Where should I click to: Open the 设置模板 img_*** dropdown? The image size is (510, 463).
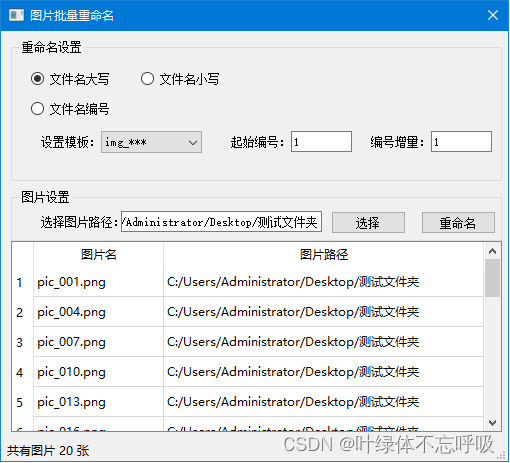coord(151,142)
